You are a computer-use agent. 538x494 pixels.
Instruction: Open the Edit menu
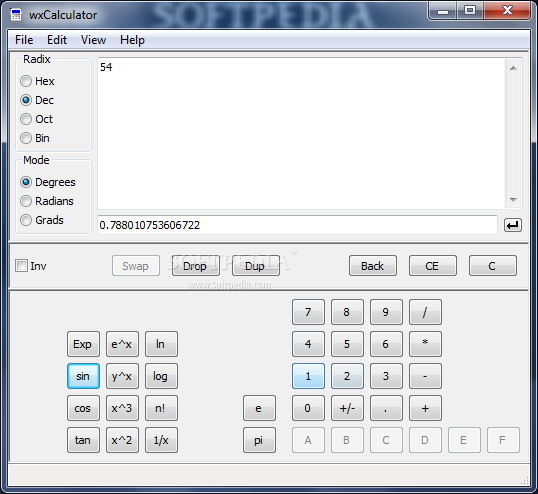coord(57,40)
